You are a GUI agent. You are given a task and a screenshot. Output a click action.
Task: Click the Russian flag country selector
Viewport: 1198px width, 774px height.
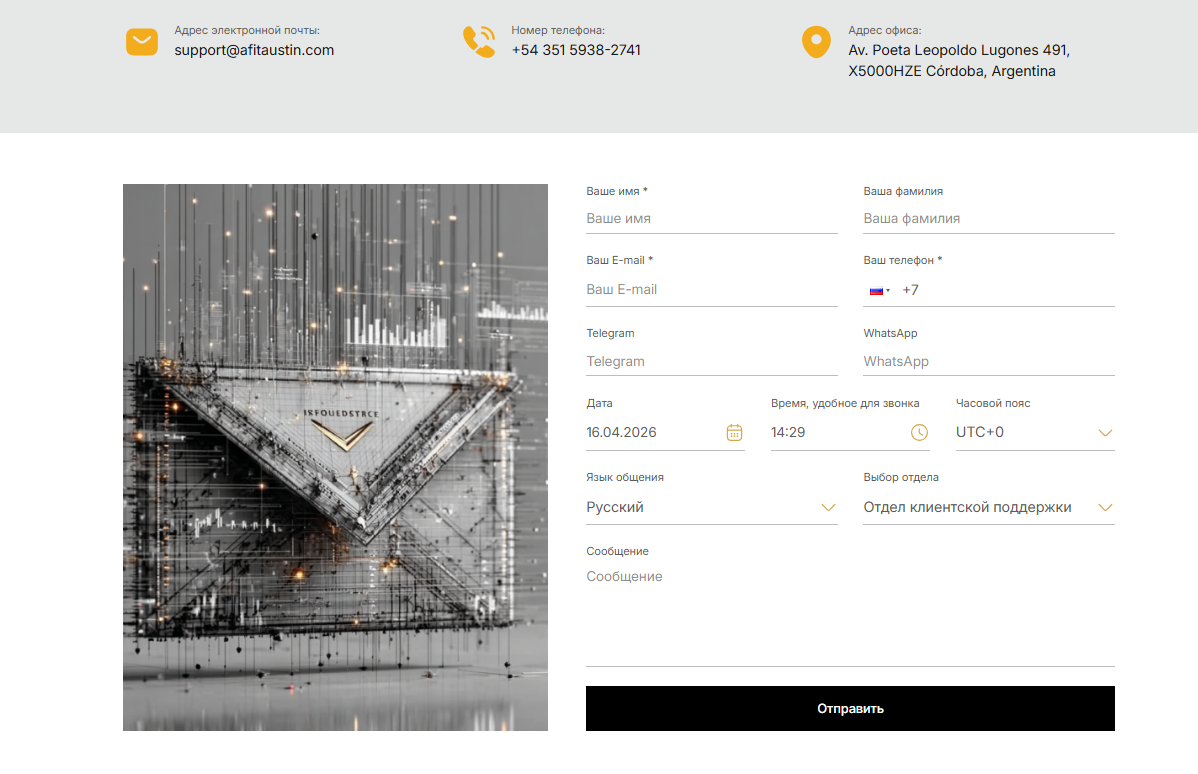879,291
